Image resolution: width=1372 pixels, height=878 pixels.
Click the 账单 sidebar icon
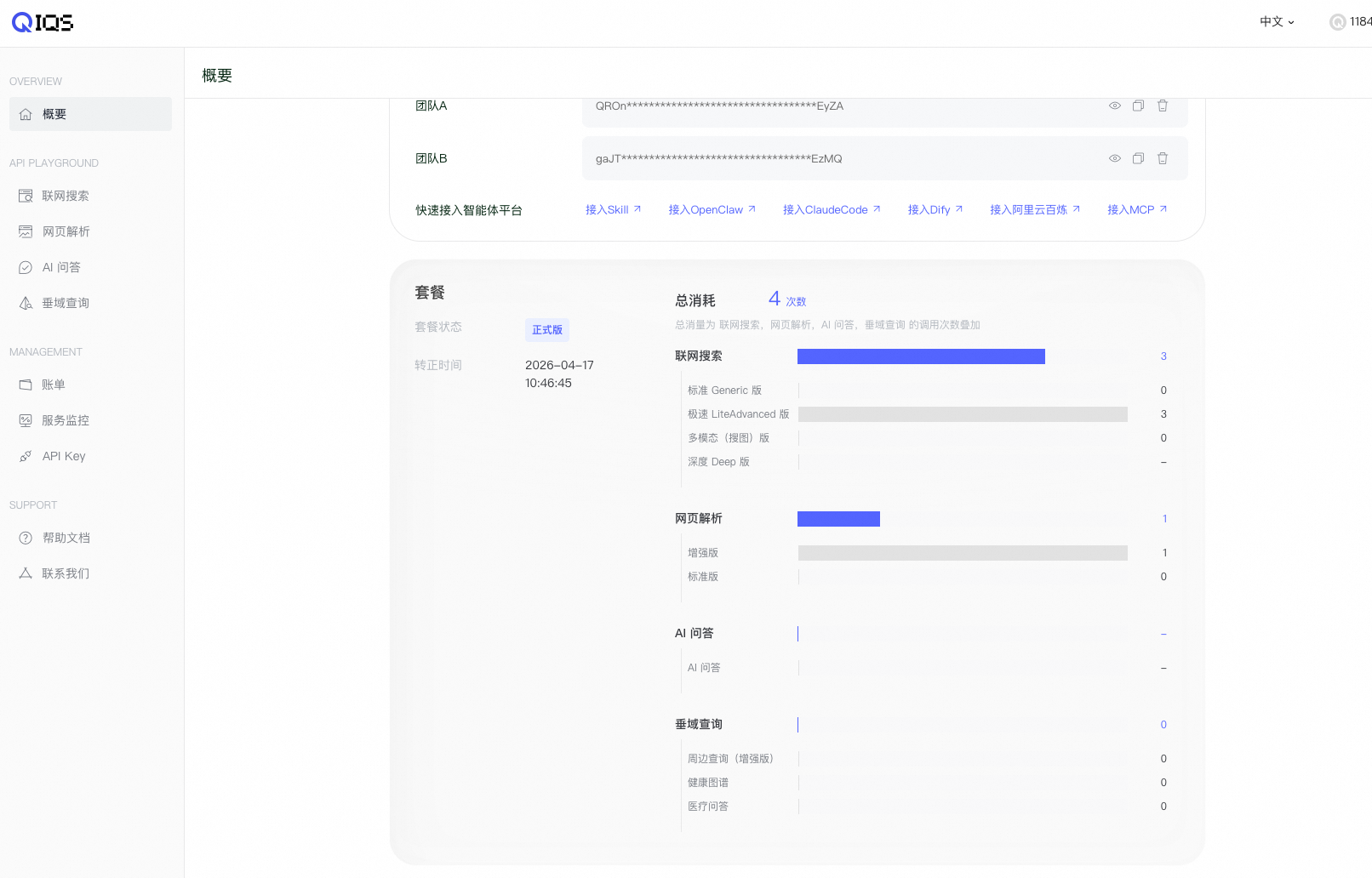pyautogui.click(x=26, y=385)
